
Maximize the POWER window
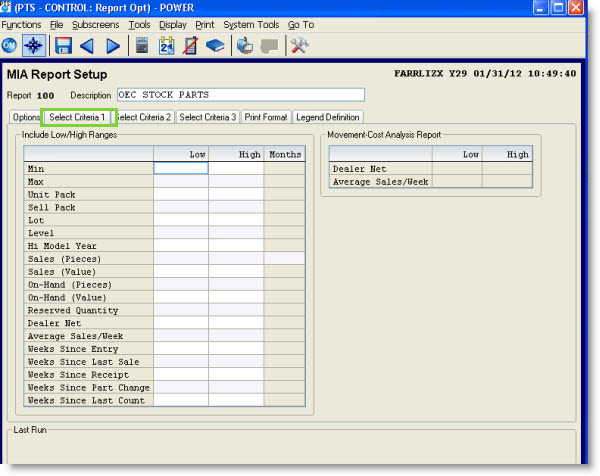pyautogui.click(x=558, y=7)
